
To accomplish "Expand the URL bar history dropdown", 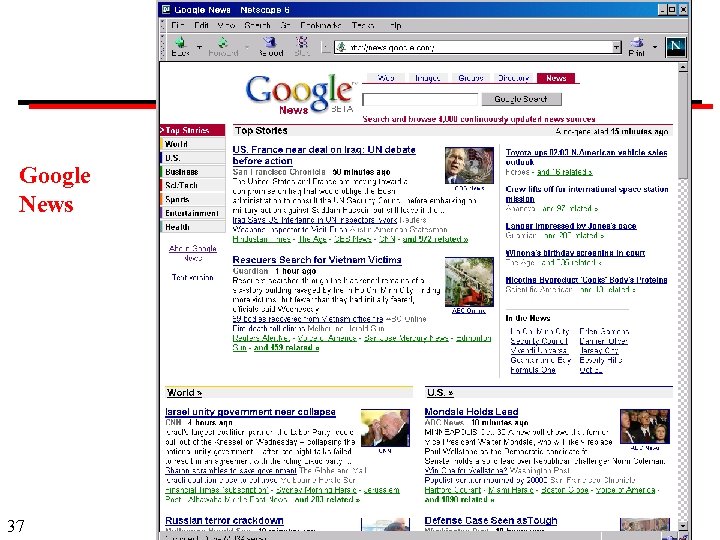I will (617, 47).
